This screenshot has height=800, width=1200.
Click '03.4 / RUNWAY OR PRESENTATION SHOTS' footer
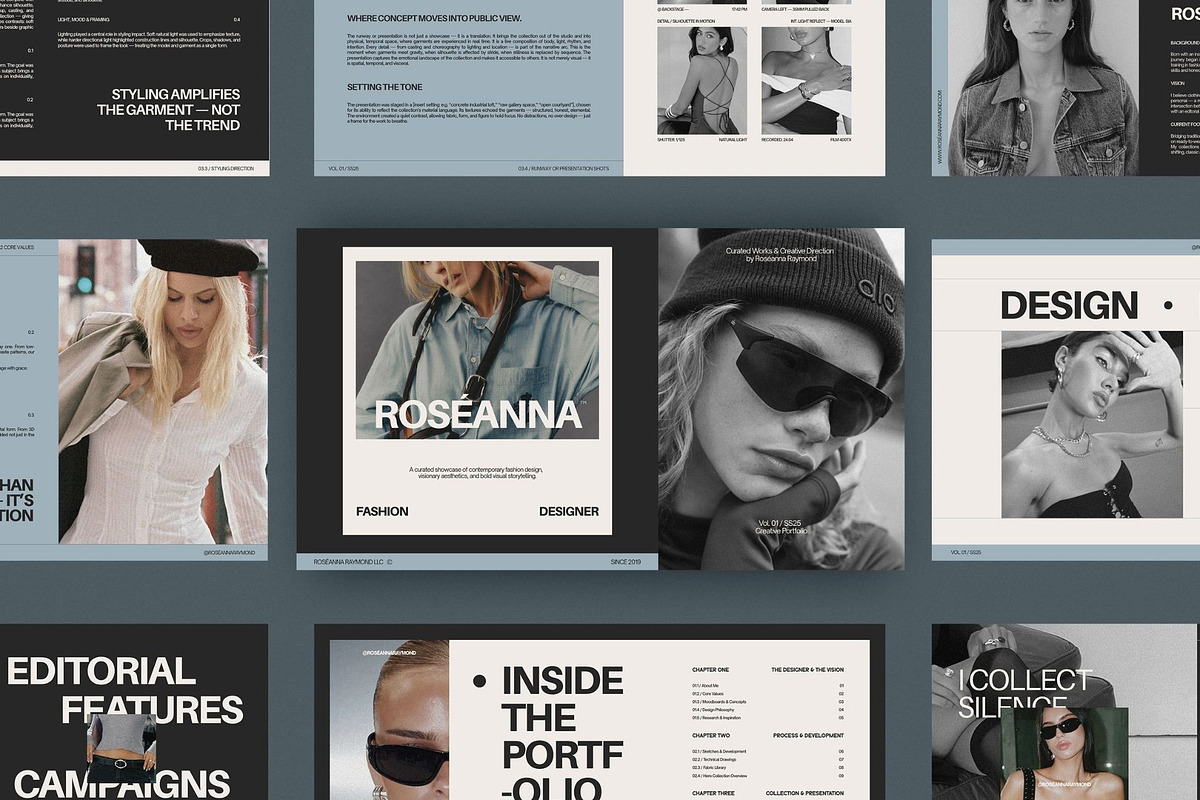[563, 169]
